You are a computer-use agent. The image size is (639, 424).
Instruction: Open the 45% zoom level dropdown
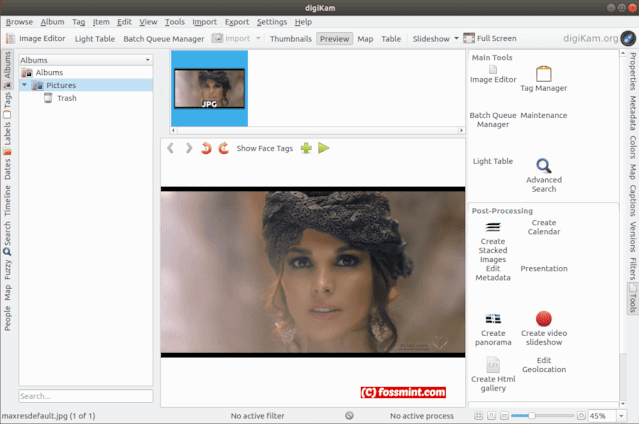pyautogui.click(x=621, y=415)
